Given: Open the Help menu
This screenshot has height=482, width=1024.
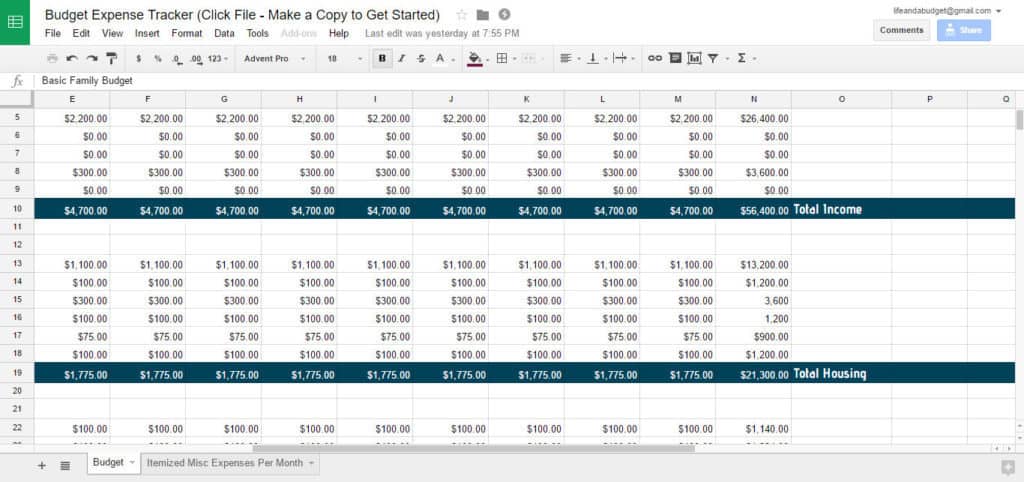Looking at the screenshot, I should pos(339,33).
